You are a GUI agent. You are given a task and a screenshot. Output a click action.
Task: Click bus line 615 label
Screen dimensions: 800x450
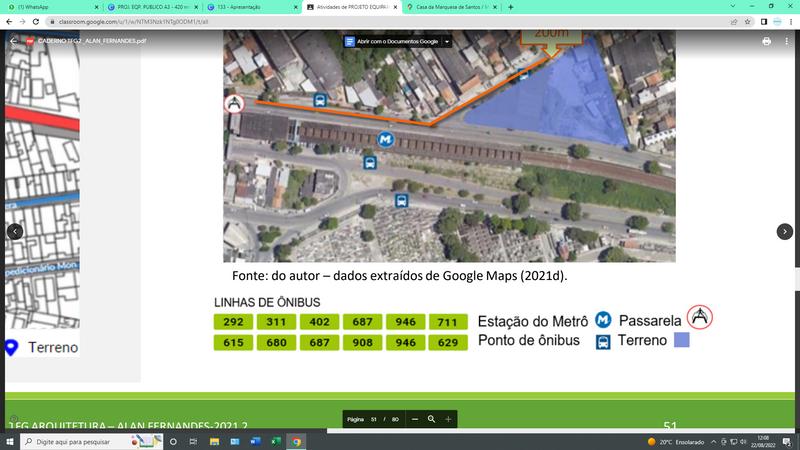(233, 342)
